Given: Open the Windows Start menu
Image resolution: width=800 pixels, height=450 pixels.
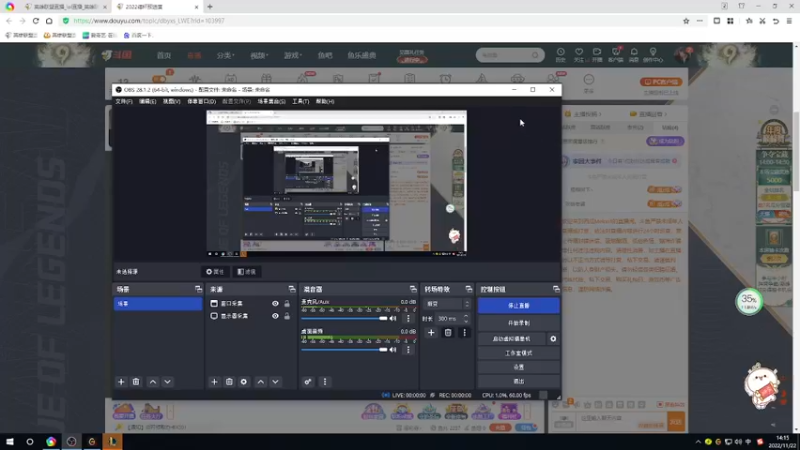Looking at the screenshot, I should click(x=10, y=442).
